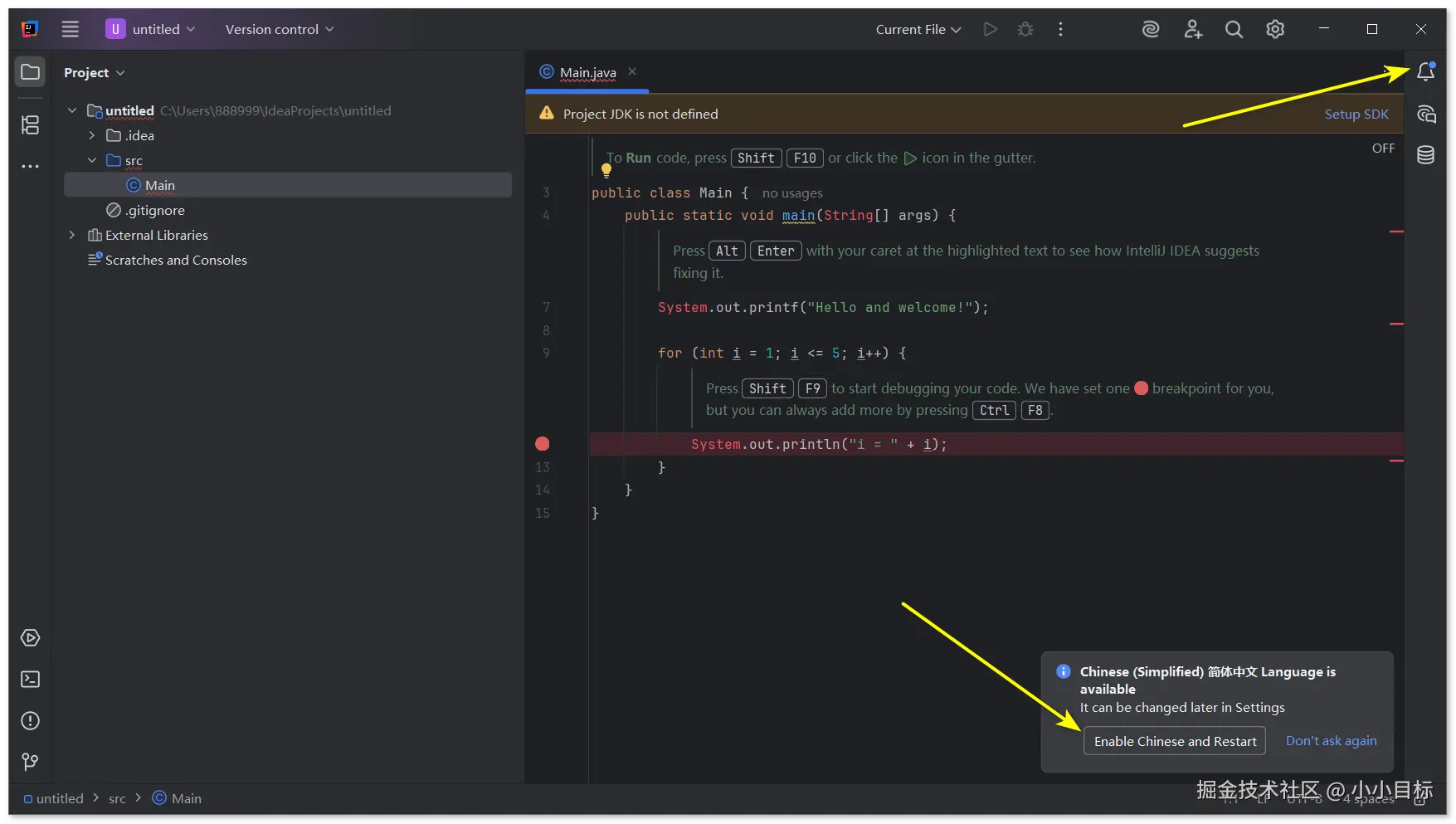Open AI Assistant swirl icon in title bar
This screenshot has width=1456, height=824.
(x=1151, y=29)
